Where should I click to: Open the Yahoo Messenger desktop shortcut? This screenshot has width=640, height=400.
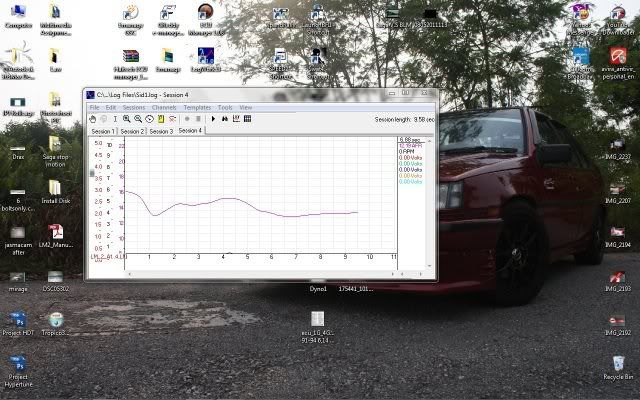(580, 14)
